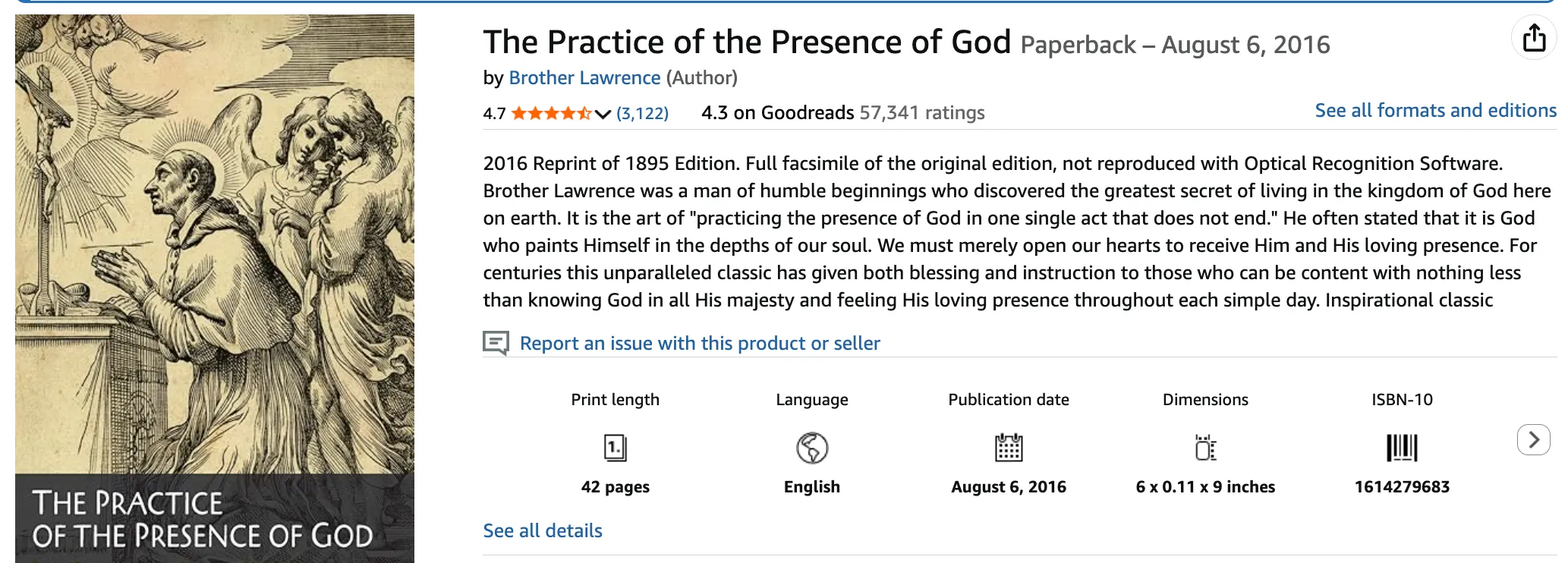Open See all formats and editions
1568x563 pixels.
click(x=1435, y=110)
